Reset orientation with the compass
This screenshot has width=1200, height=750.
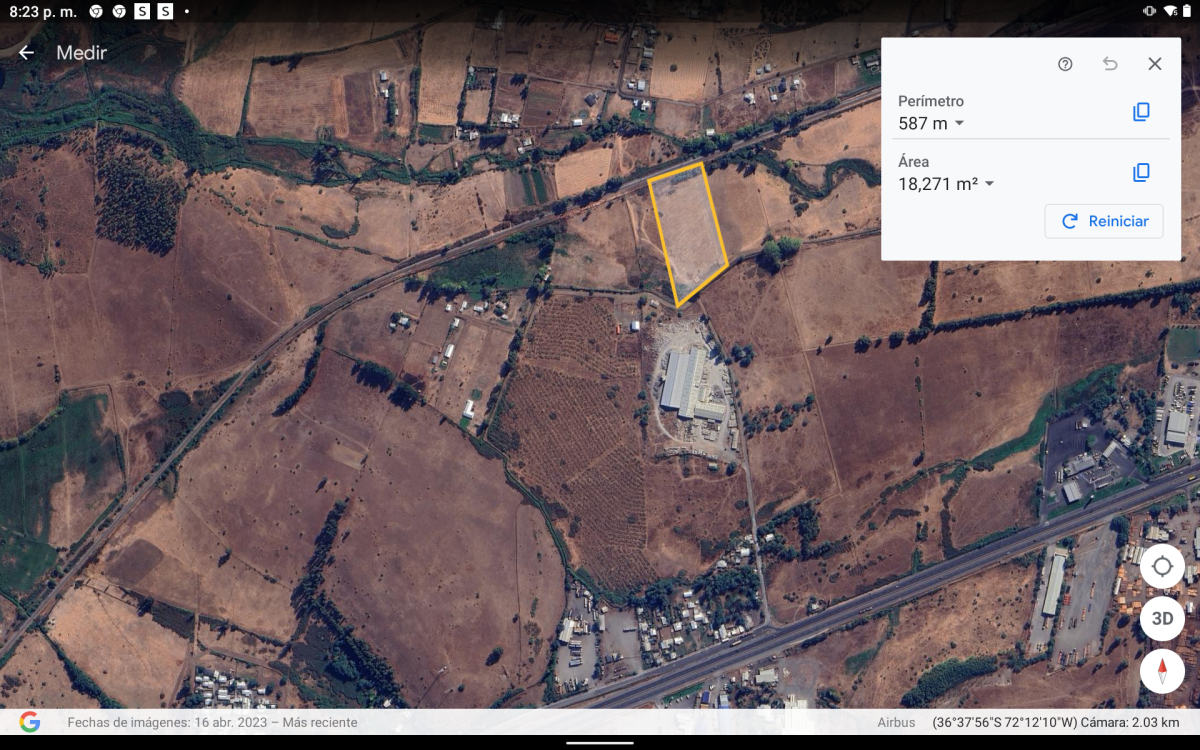(1162, 670)
